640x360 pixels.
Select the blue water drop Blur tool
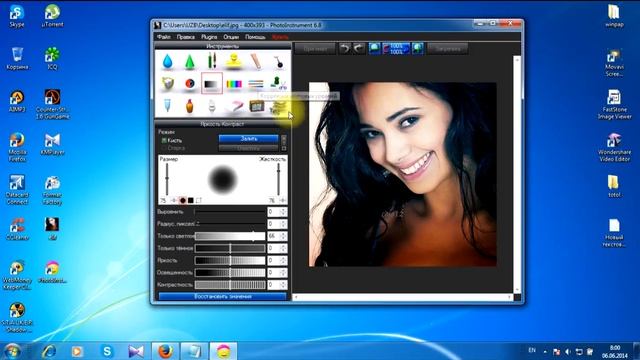[167, 61]
